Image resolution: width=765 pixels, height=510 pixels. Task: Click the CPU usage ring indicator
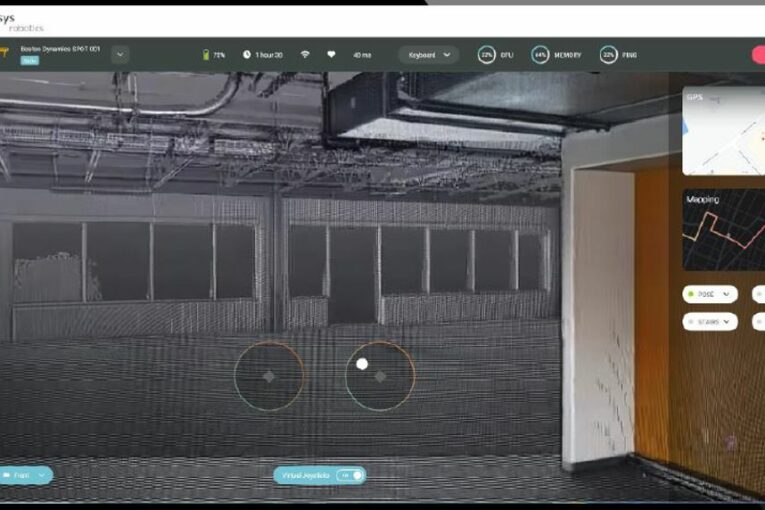click(x=486, y=55)
